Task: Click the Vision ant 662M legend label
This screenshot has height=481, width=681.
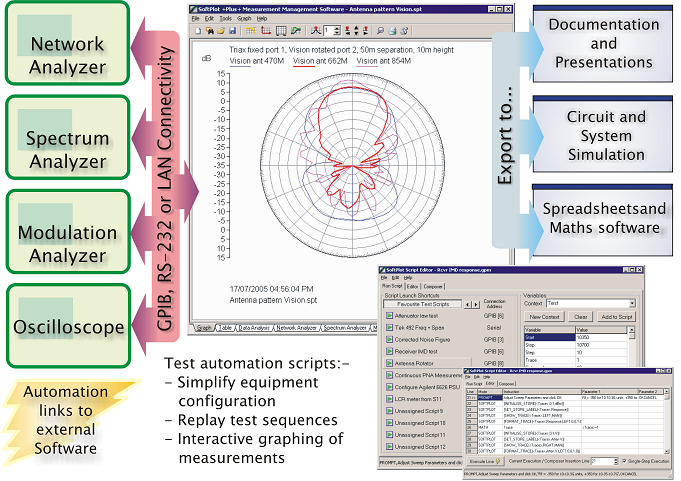Action: (x=320, y=61)
